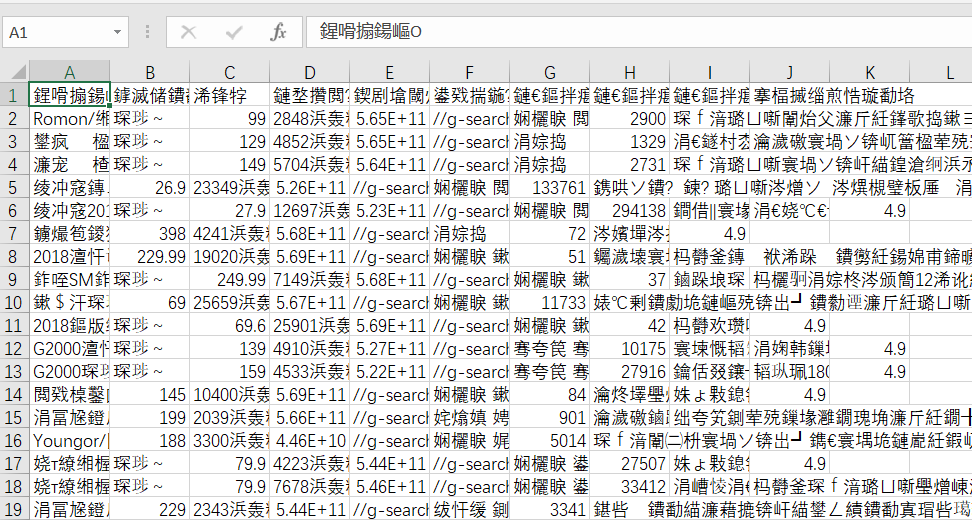Click cell H16 with value 5014
Viewport: 972px width, 520px height.
pyautogui.click(x=549, y=441)
